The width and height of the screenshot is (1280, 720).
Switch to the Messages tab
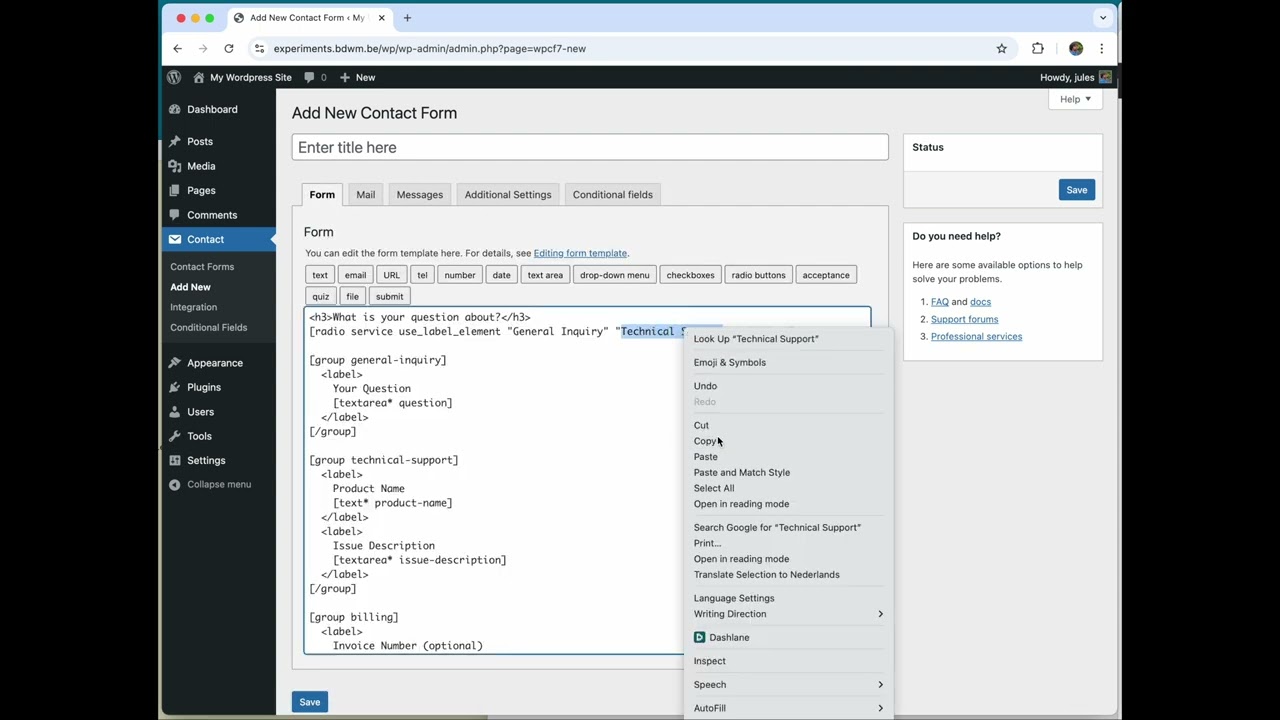coord(420,195)
